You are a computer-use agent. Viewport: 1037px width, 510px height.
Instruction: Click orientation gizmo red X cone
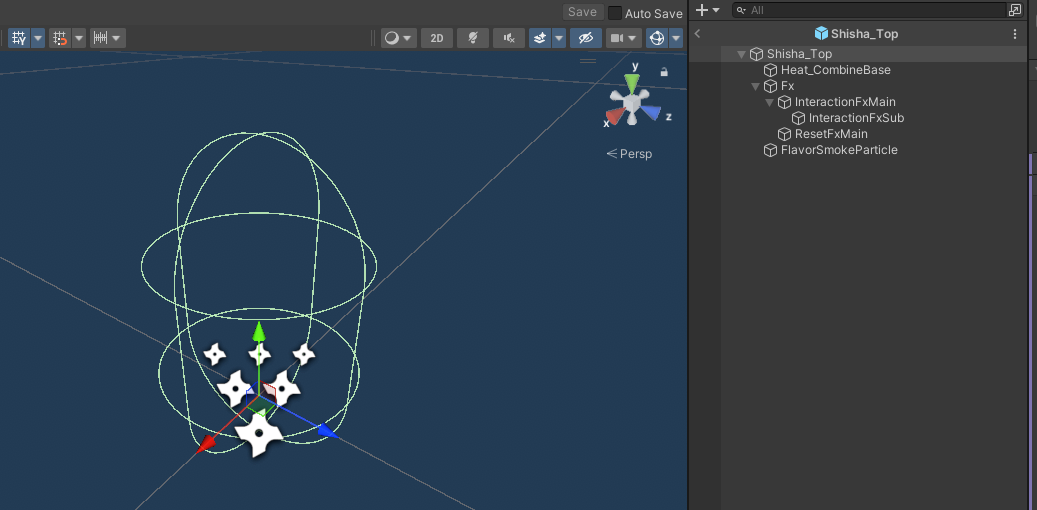coord(615,116)
